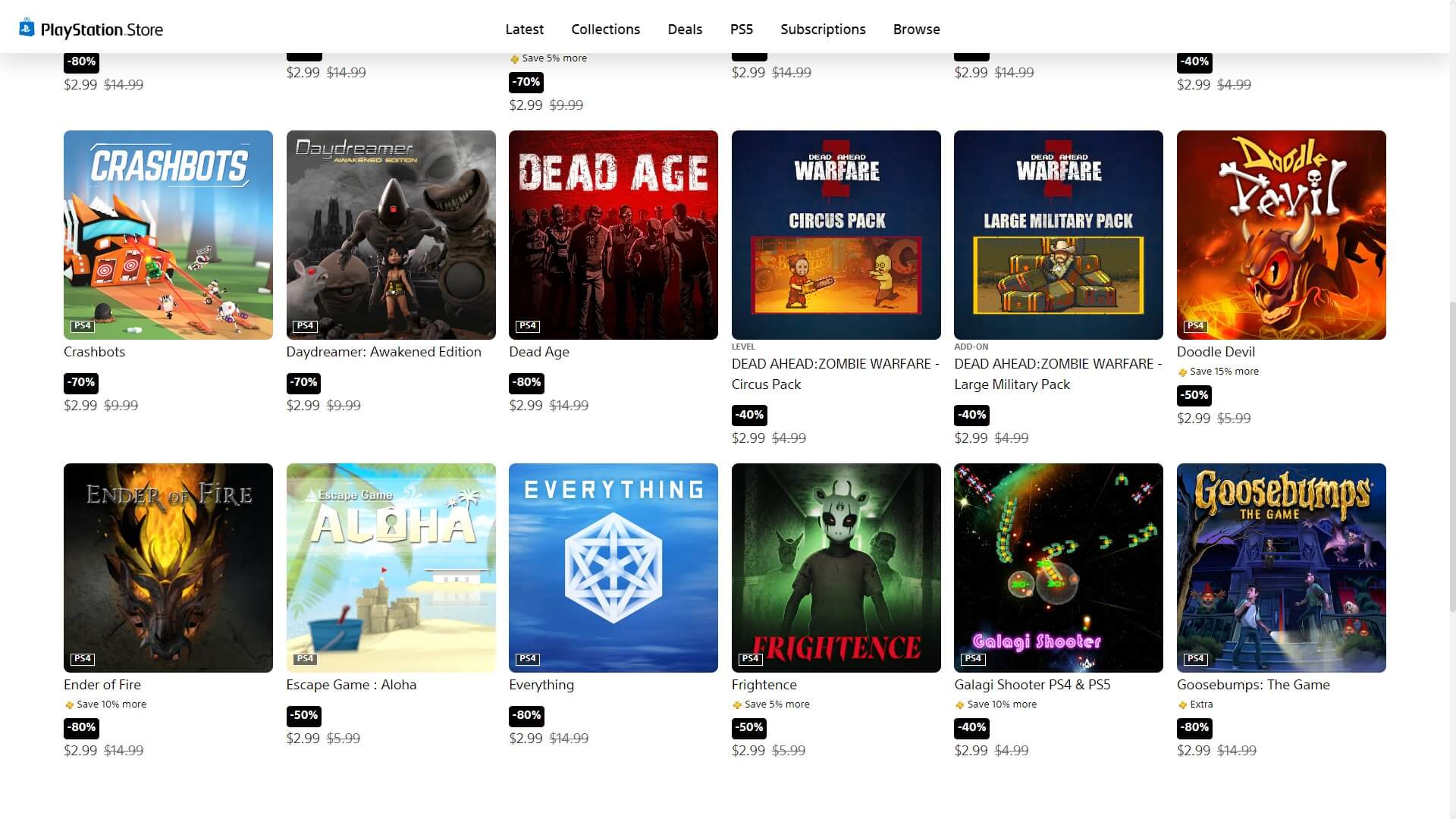
Task: Click the PS Plus Extra icon under Goosebumps
Action: pos(1182,705)
